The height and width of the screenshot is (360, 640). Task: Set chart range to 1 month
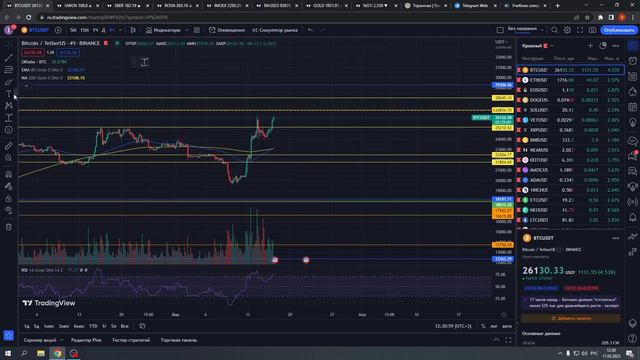point(49,326)
